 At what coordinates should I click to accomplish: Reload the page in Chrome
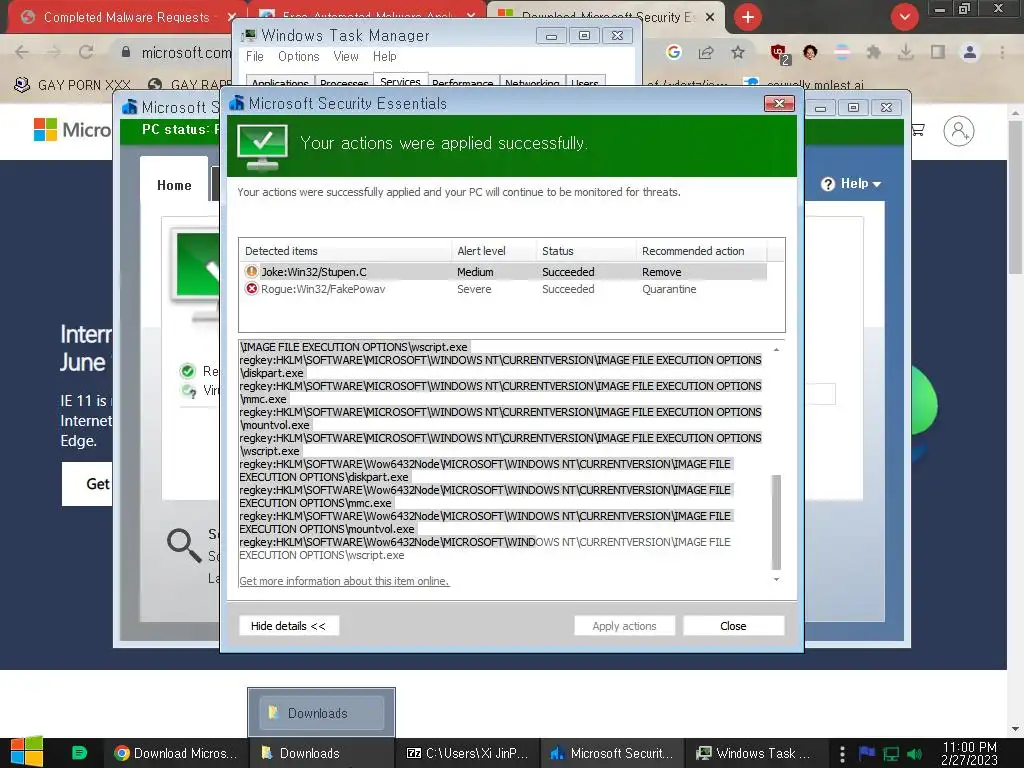(x=86, y=52)
